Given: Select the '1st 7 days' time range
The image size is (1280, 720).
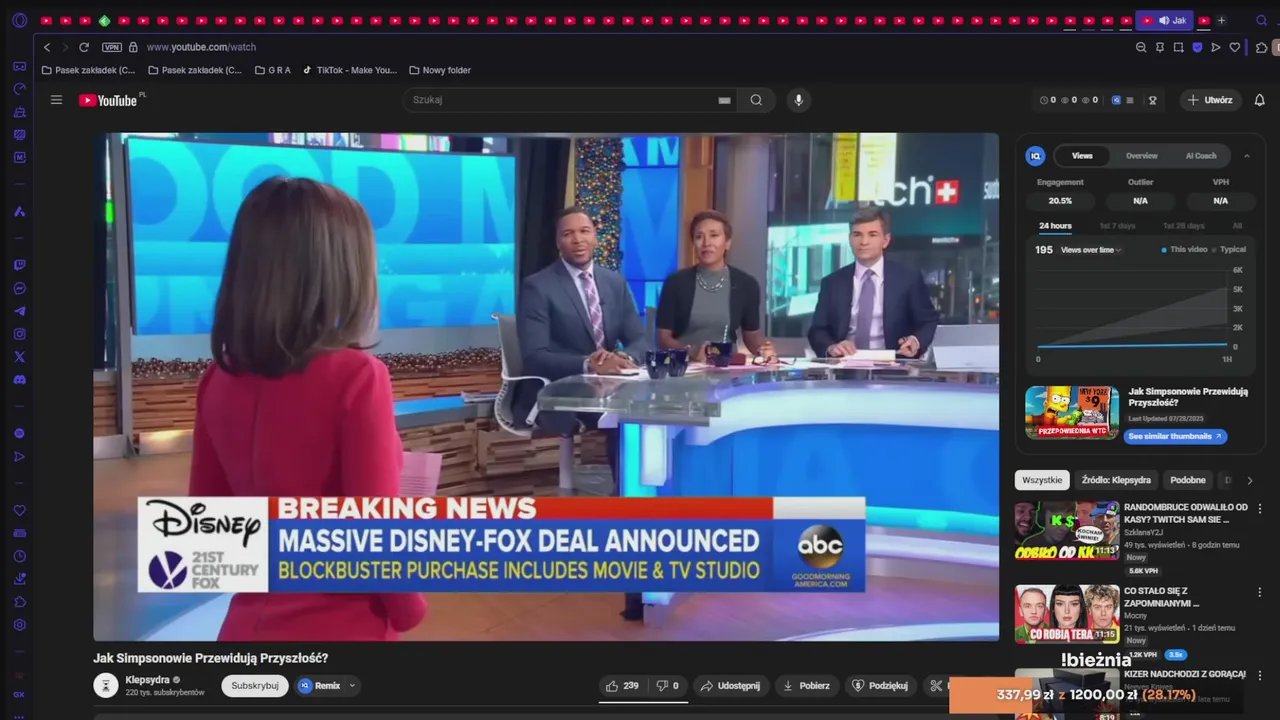Looking at the screenshot, I should pos(1117,226).
